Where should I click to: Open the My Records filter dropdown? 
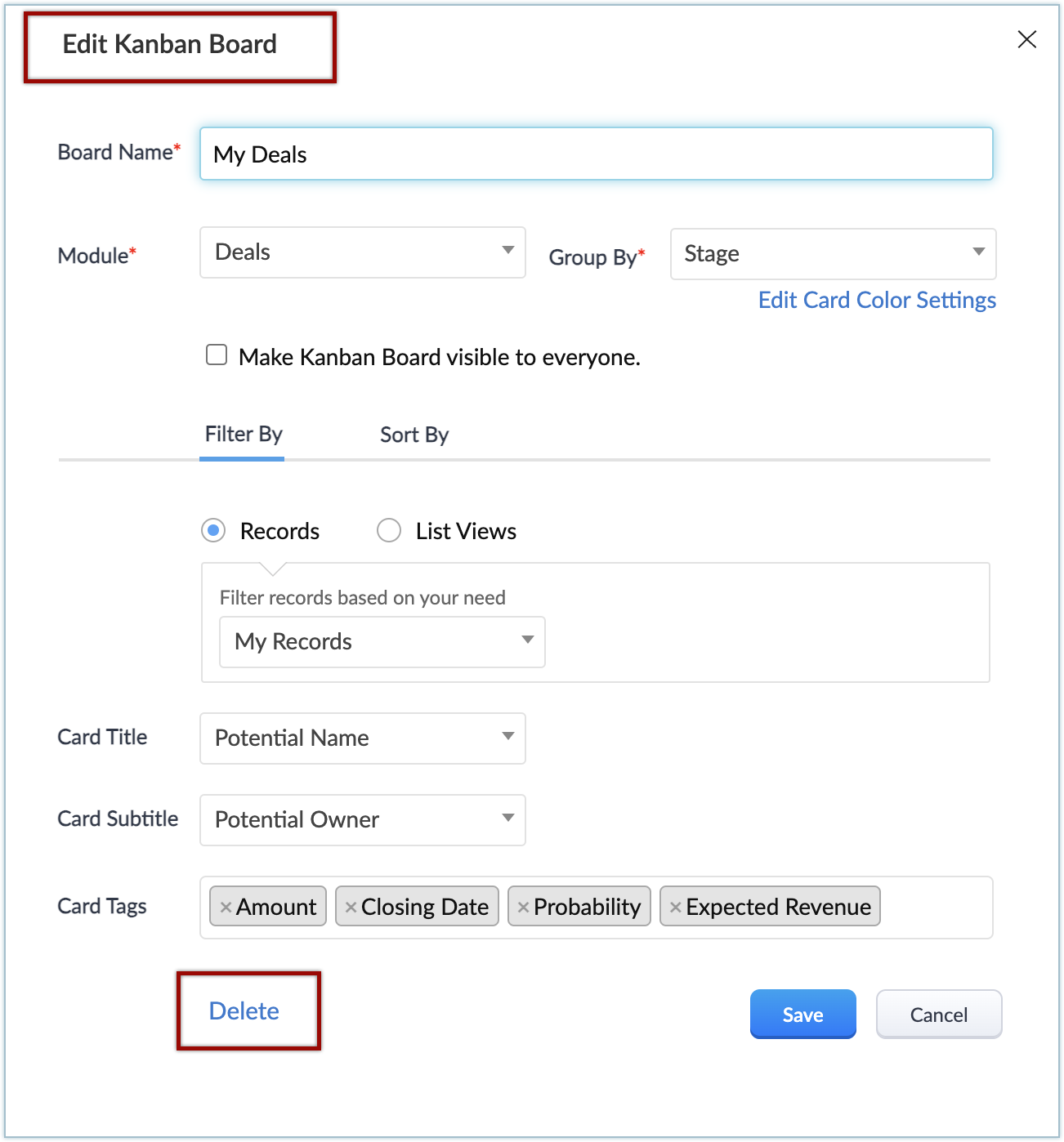(x=382, y=642)
